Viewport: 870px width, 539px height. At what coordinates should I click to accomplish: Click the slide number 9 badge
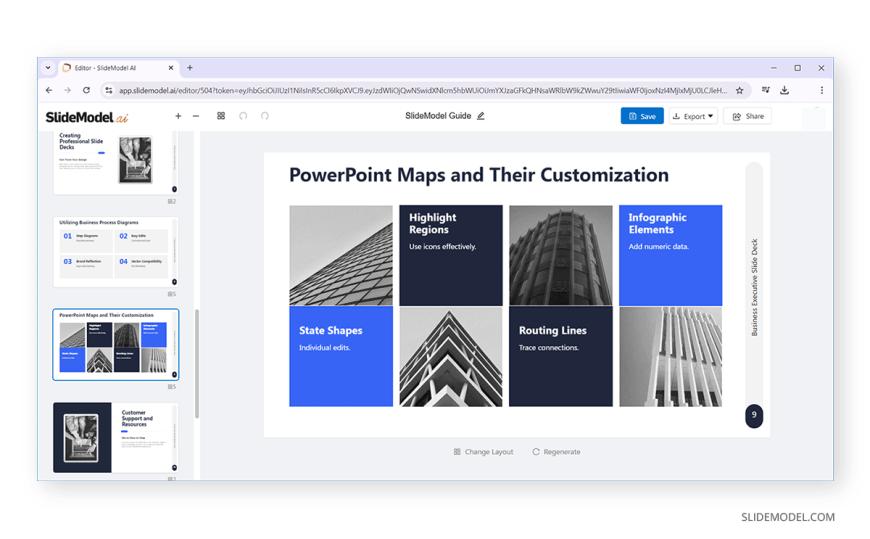coord(754,415)
